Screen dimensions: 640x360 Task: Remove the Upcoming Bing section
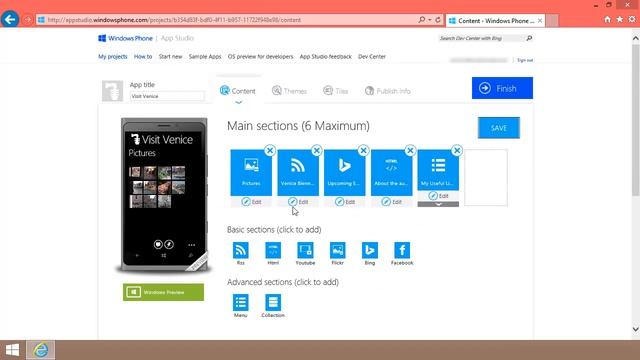[x=363, y=150]
